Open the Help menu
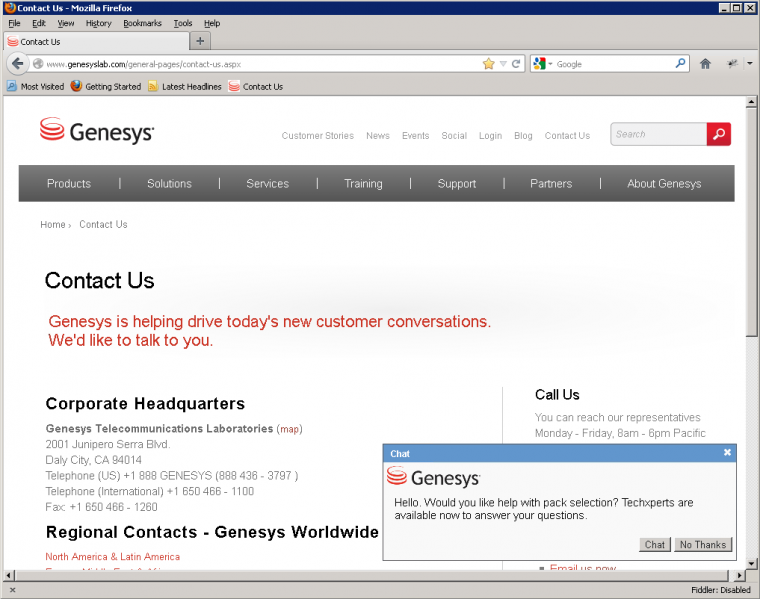 coord(212,23)
